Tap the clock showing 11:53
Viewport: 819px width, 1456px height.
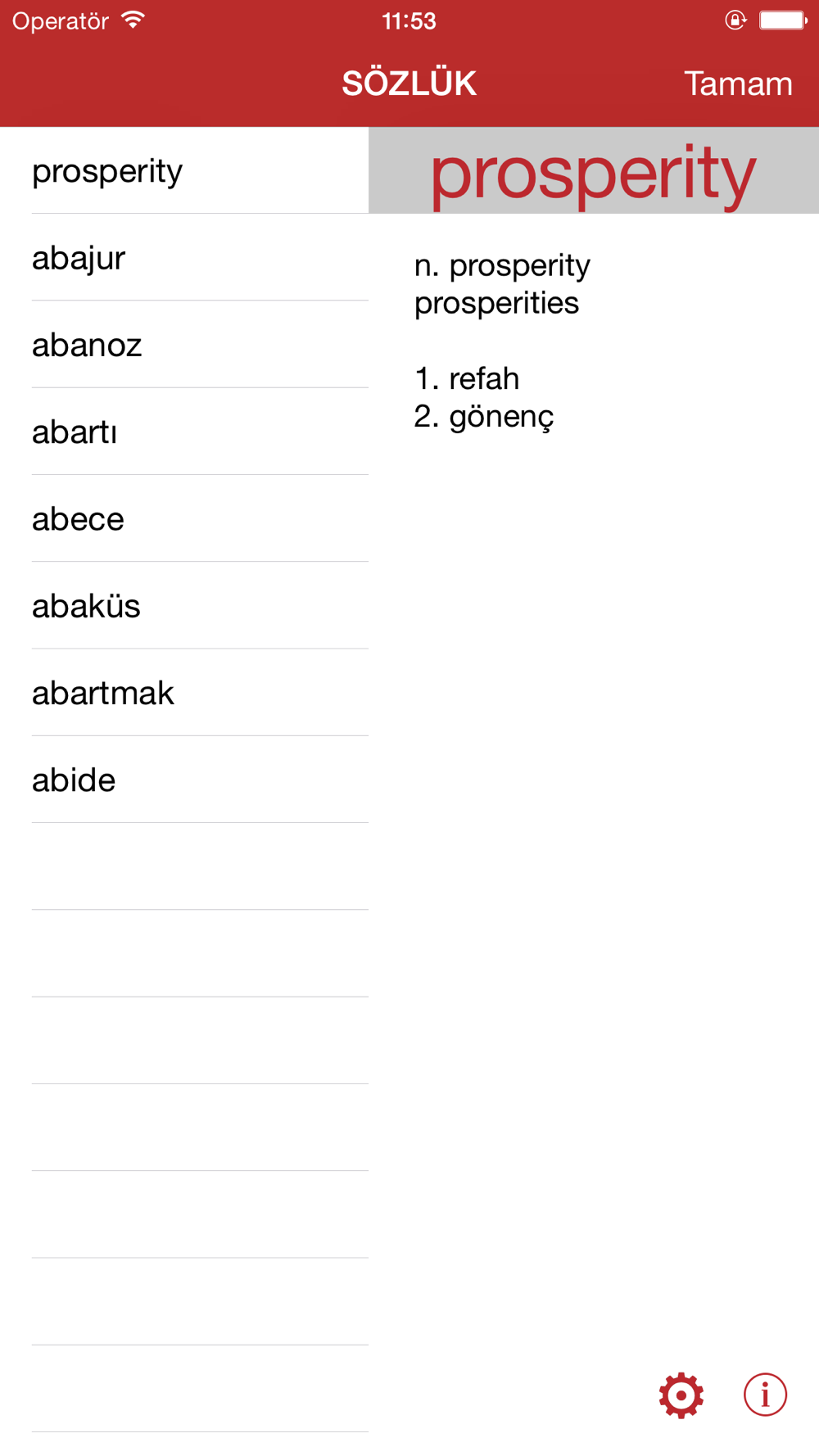pos(409,20)
